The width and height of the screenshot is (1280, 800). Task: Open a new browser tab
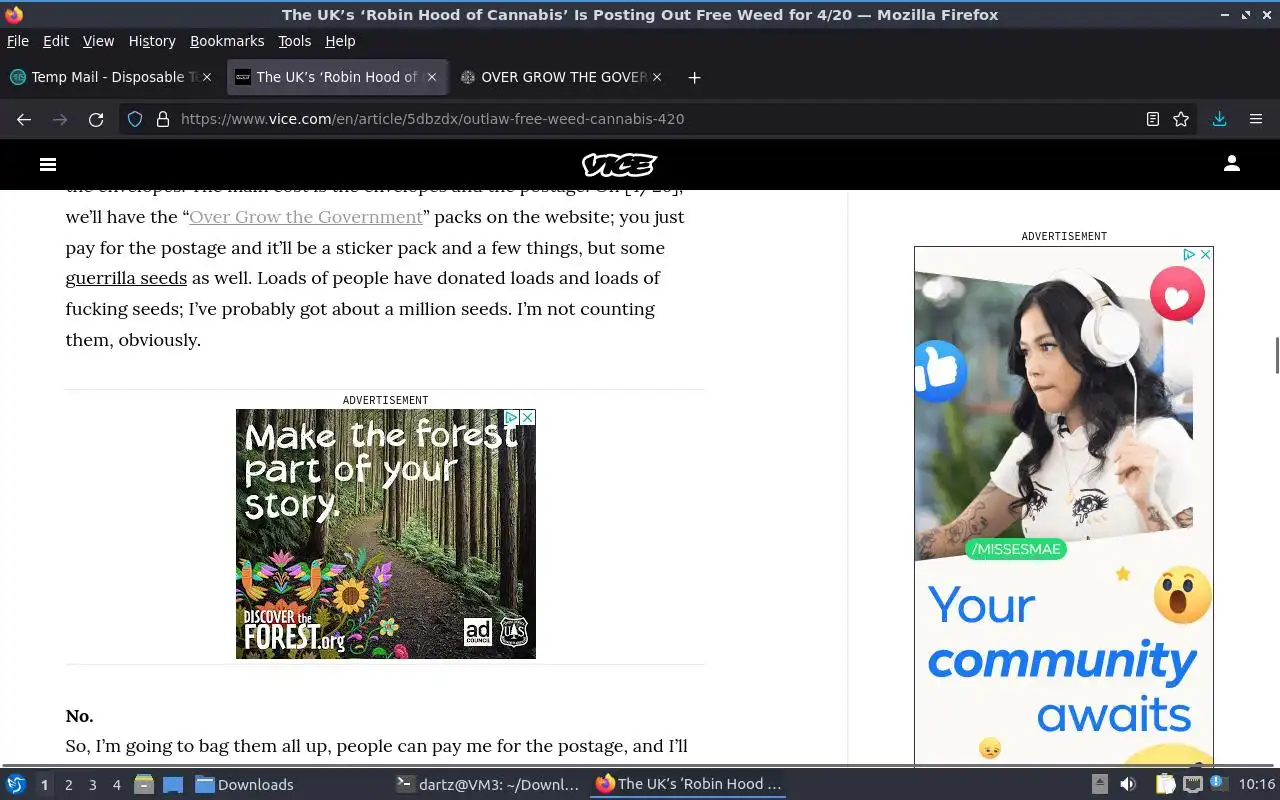click(694, 77)
